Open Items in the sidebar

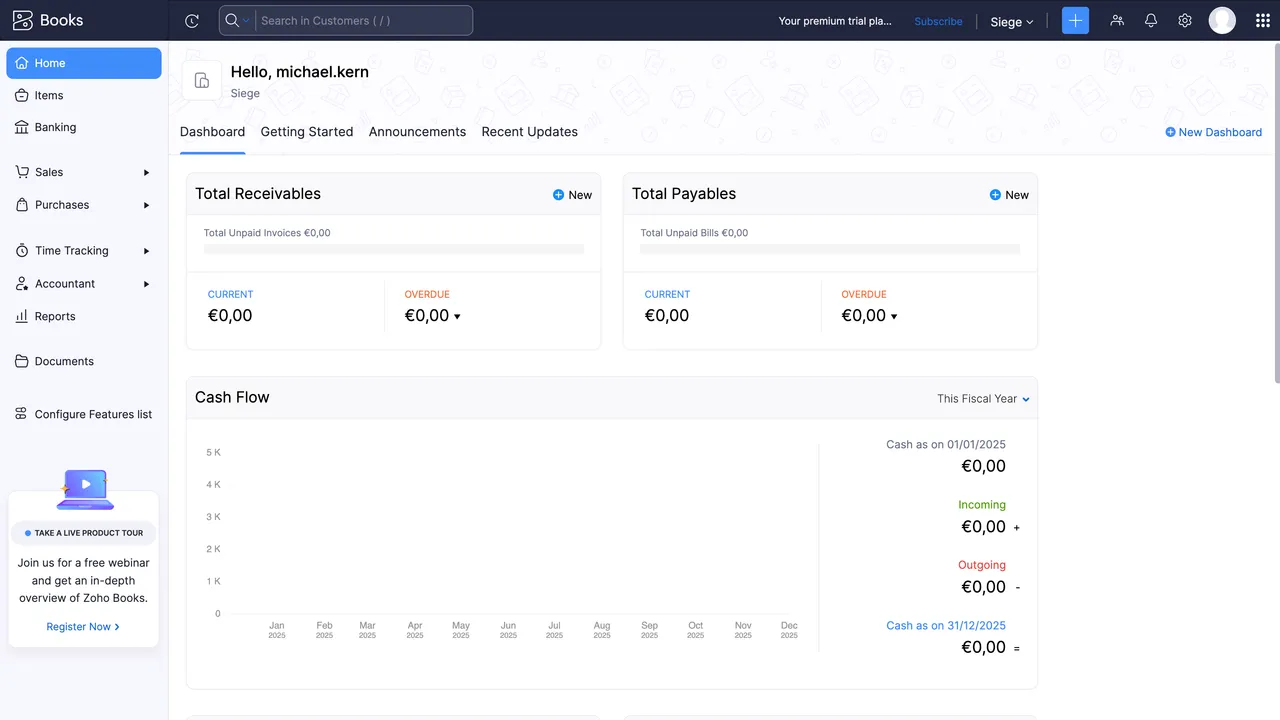tap(84, 95)
